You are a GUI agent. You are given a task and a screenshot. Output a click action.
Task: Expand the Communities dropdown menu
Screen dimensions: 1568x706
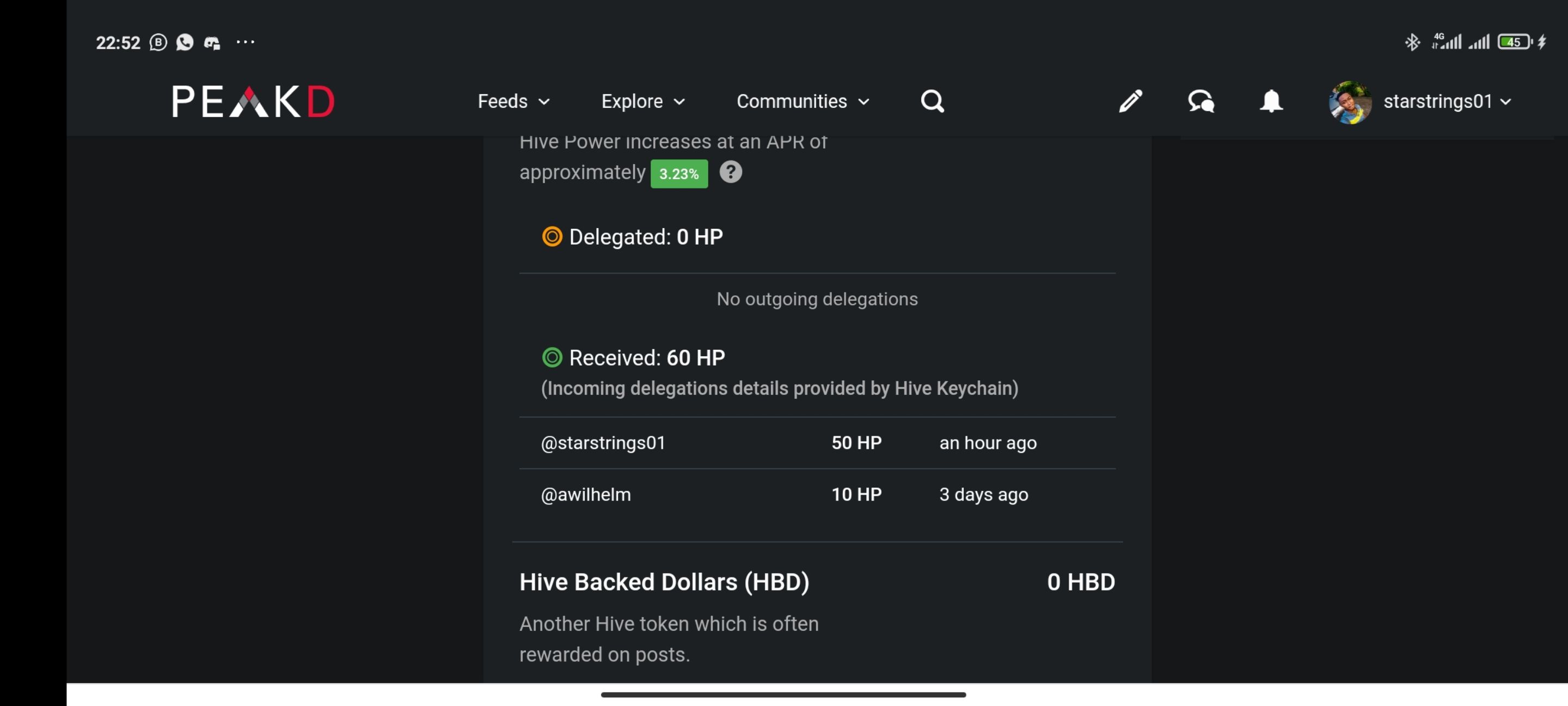[x=803, y=101]
